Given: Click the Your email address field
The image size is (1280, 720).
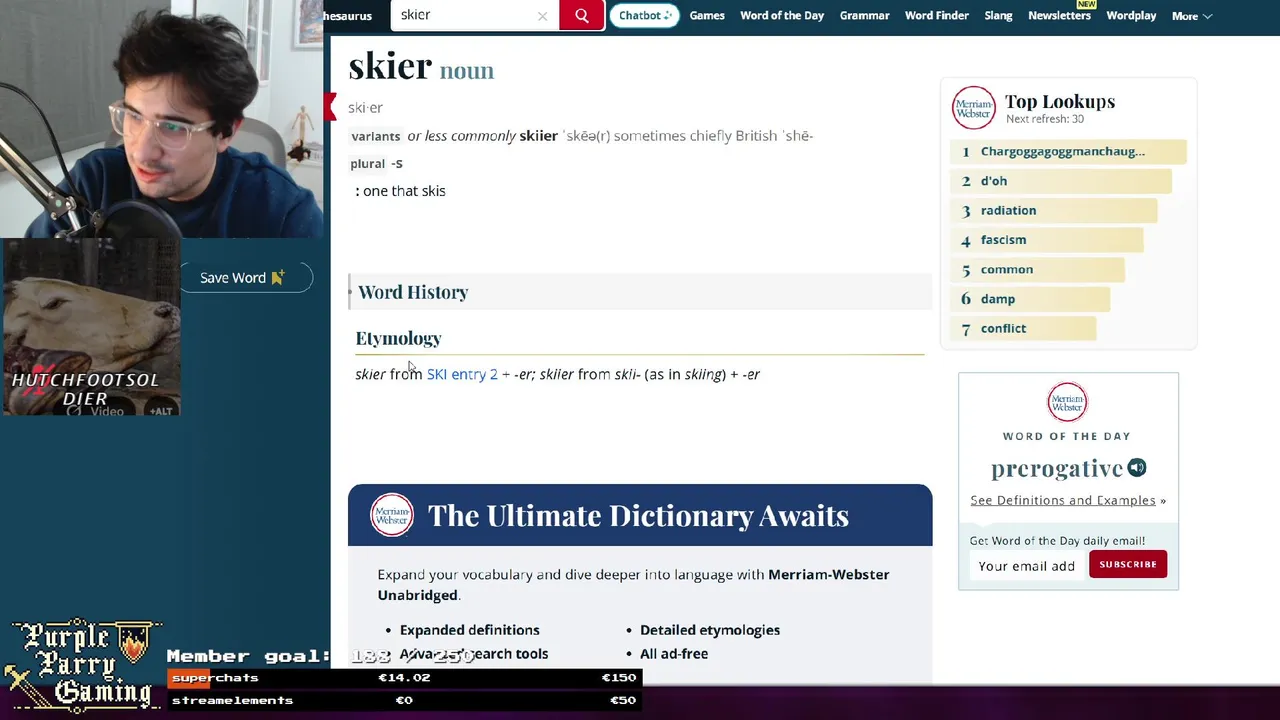Looking at the screenshot, I should coord(1027,565).
